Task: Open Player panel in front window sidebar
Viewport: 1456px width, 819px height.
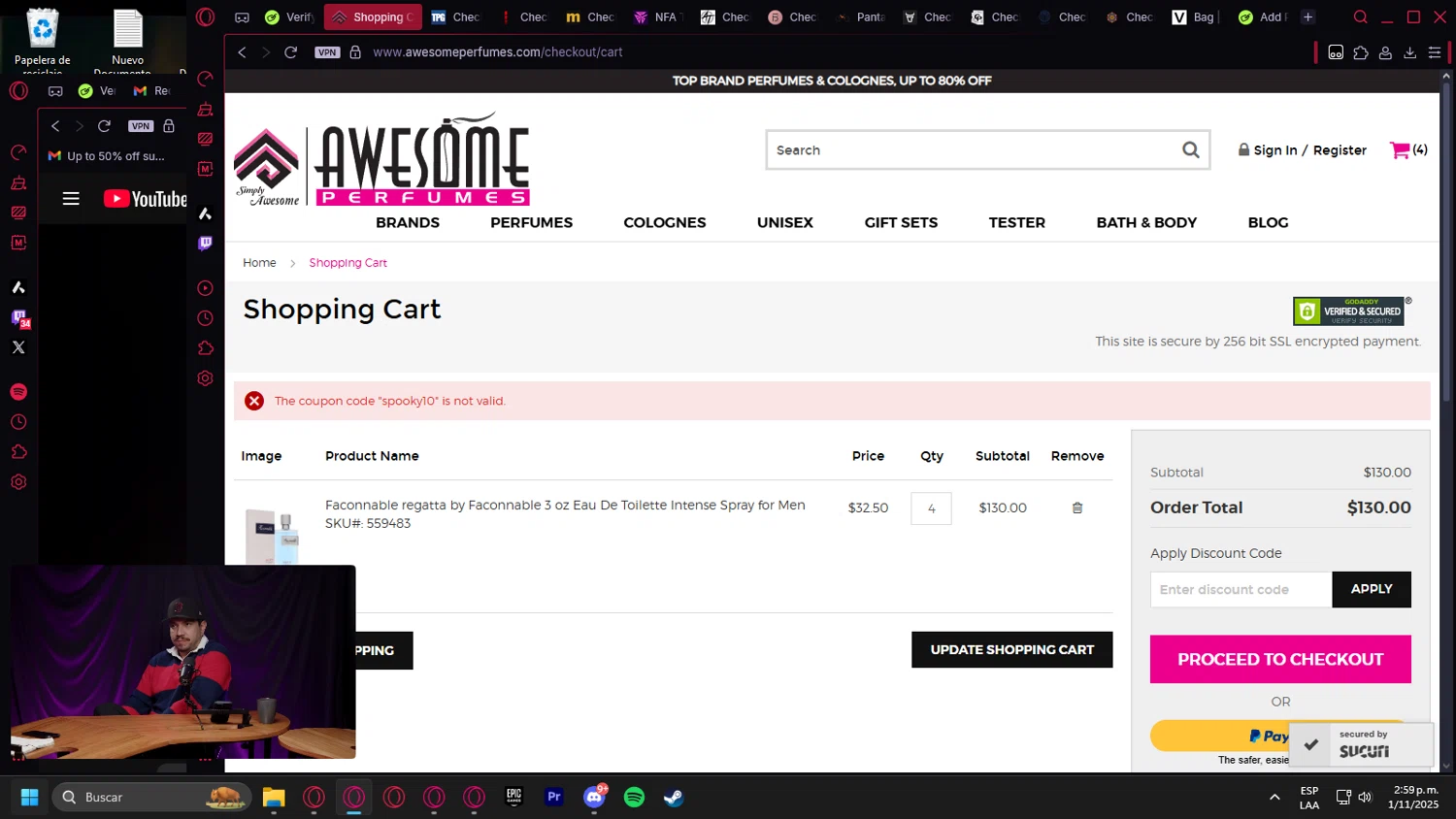Action: click(205, 288)
